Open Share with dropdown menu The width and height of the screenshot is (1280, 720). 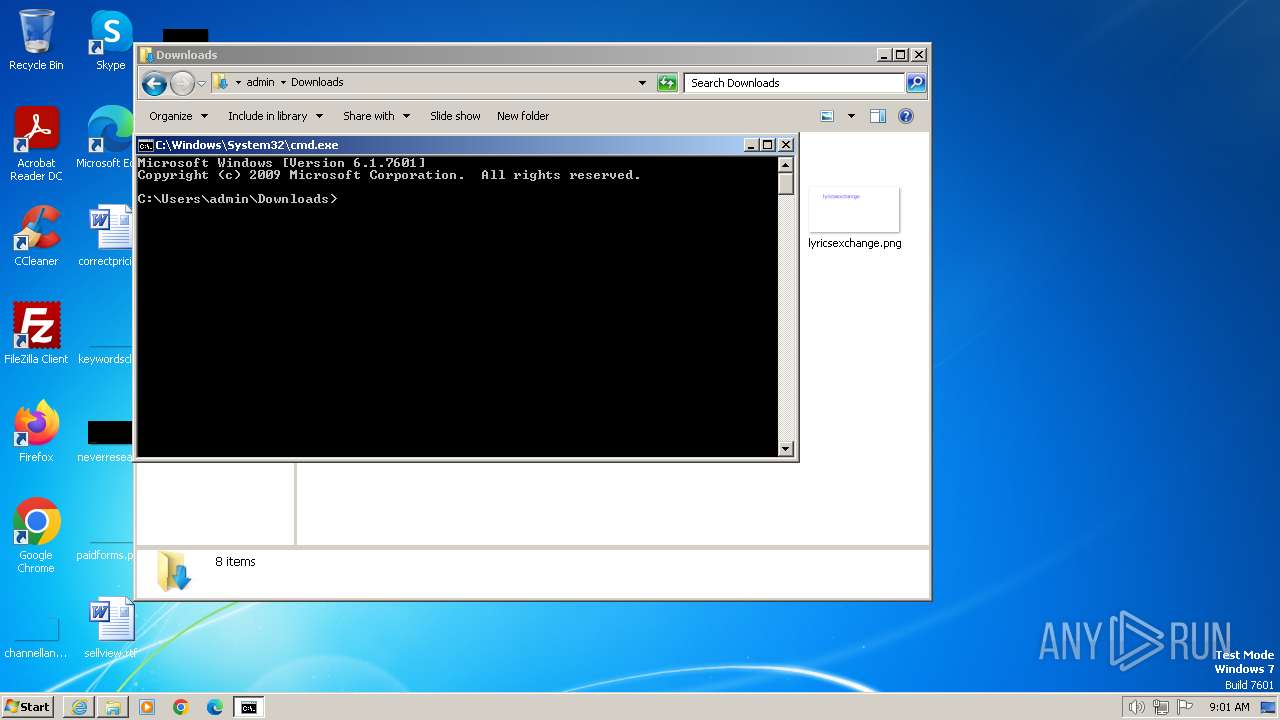click(376, 116)
